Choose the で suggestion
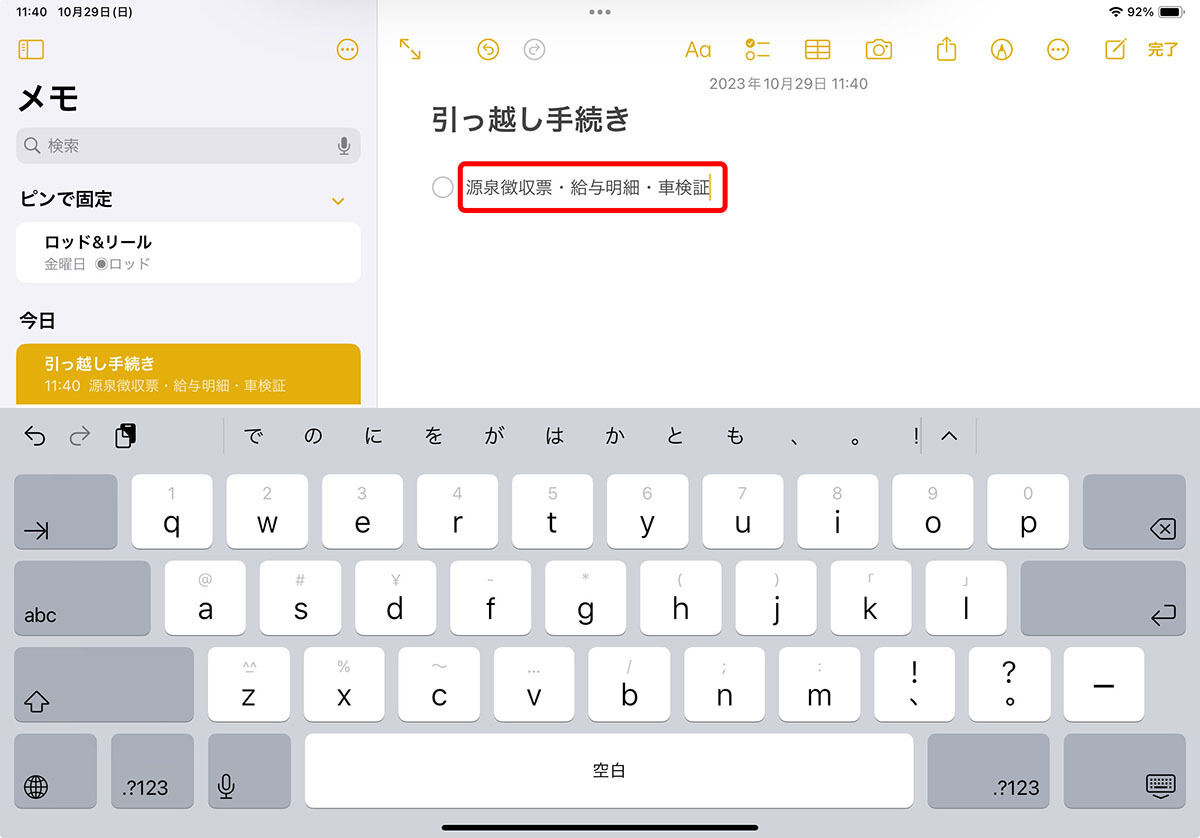 pyautogui.click(x=253, y=436)
